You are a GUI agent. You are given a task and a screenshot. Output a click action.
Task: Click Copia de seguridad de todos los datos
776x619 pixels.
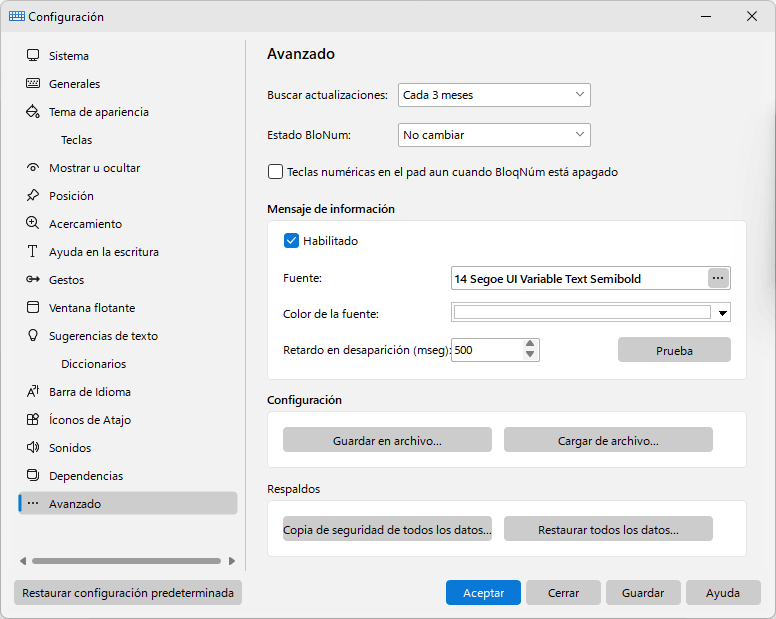[387, 529]
